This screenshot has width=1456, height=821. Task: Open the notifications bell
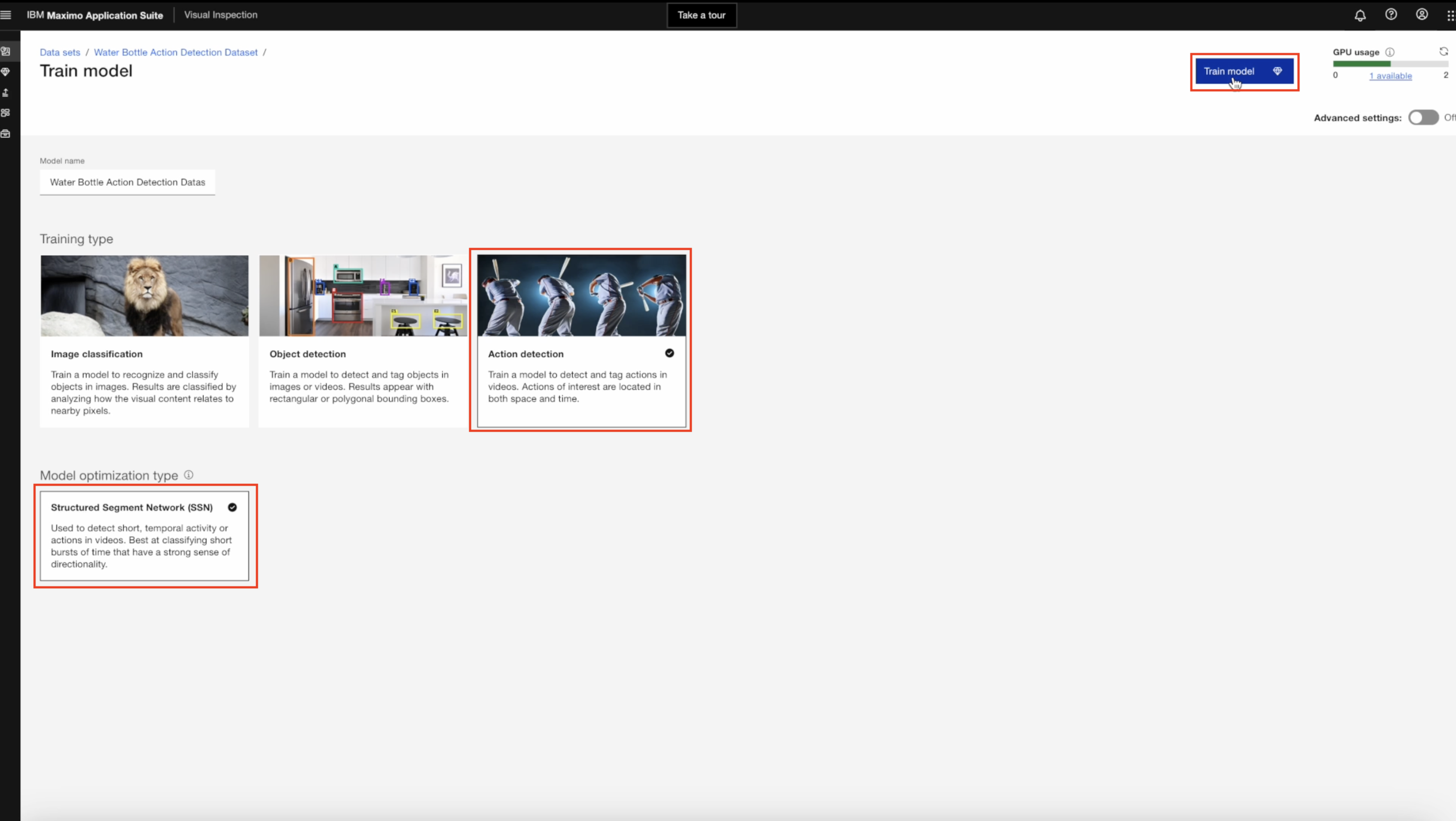[1360, 15]
